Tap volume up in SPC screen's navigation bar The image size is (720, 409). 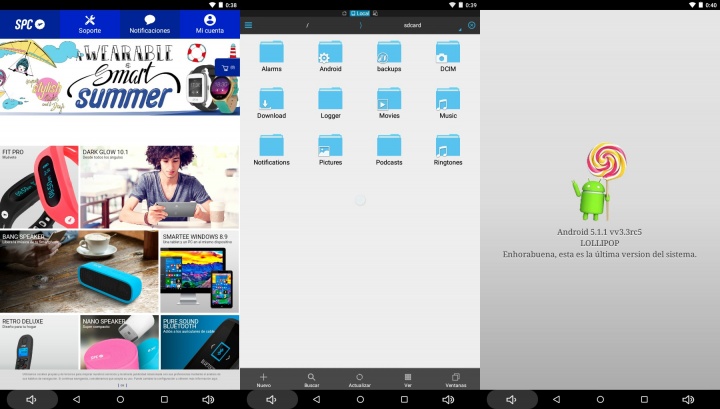click(208, 400)
